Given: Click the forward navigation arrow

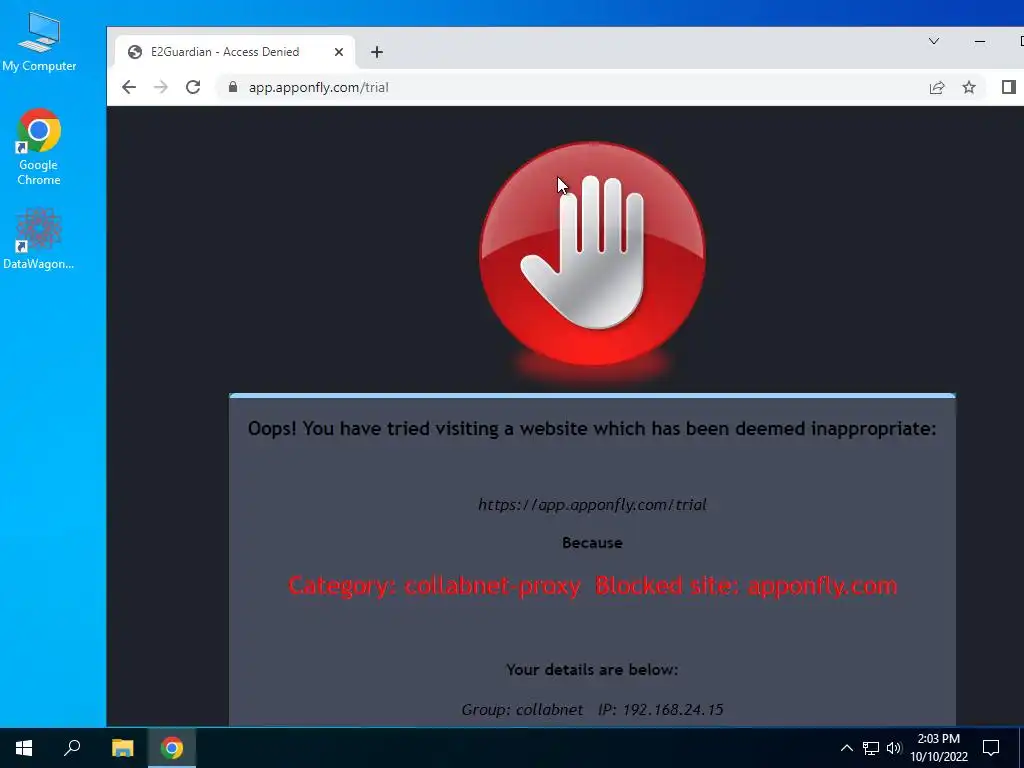Looking at the screenshot, I should coord(161,87).
